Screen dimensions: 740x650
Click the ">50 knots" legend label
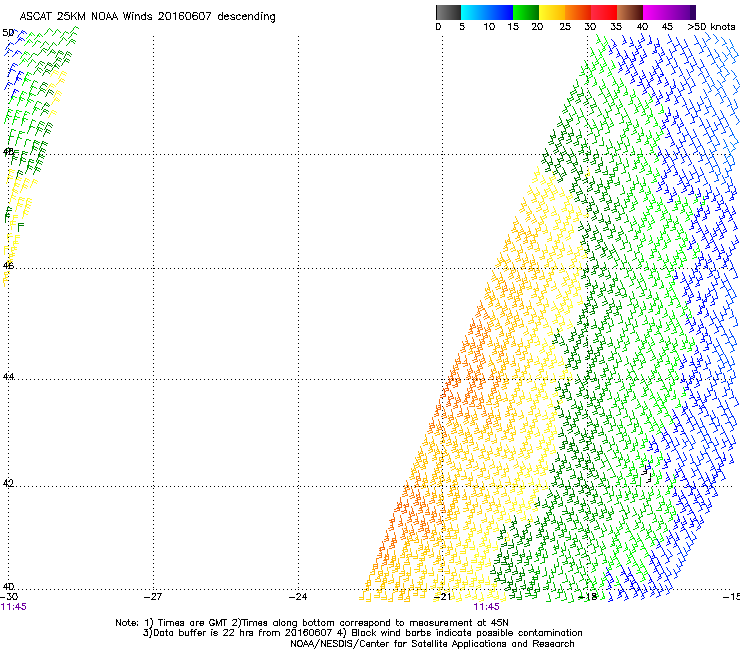pyautogui.click(x=711, y=27)
